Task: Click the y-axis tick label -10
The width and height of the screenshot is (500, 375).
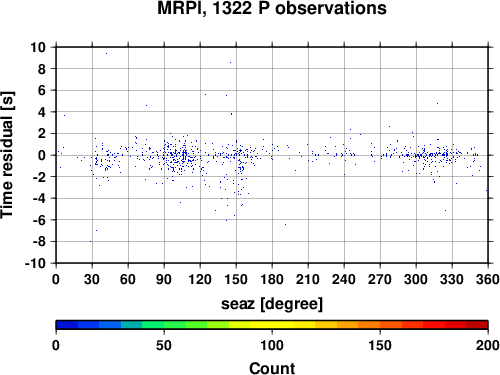Action: (x=35, y=263)
